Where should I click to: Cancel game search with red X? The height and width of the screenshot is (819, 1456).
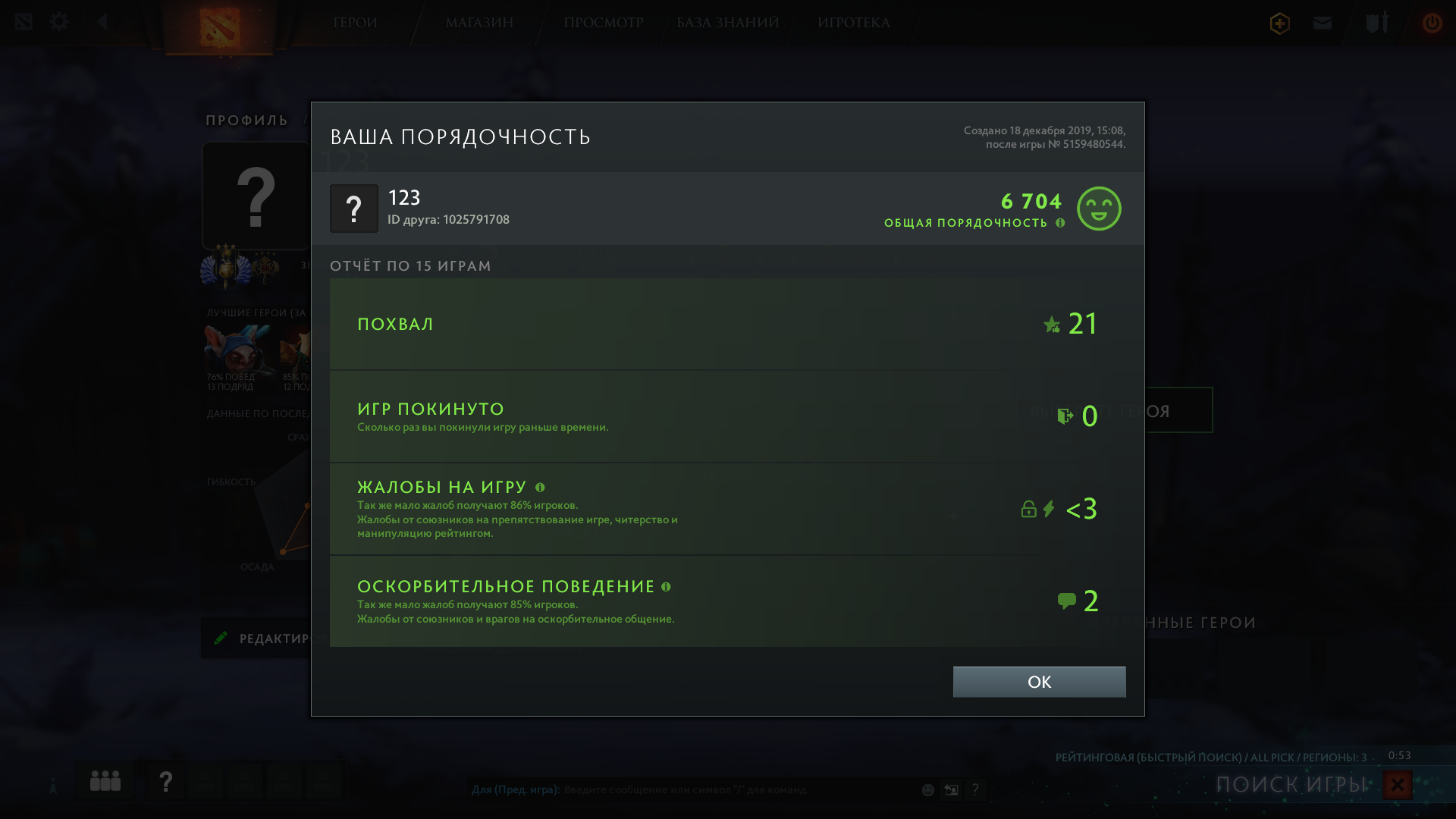coord(1398,785)
